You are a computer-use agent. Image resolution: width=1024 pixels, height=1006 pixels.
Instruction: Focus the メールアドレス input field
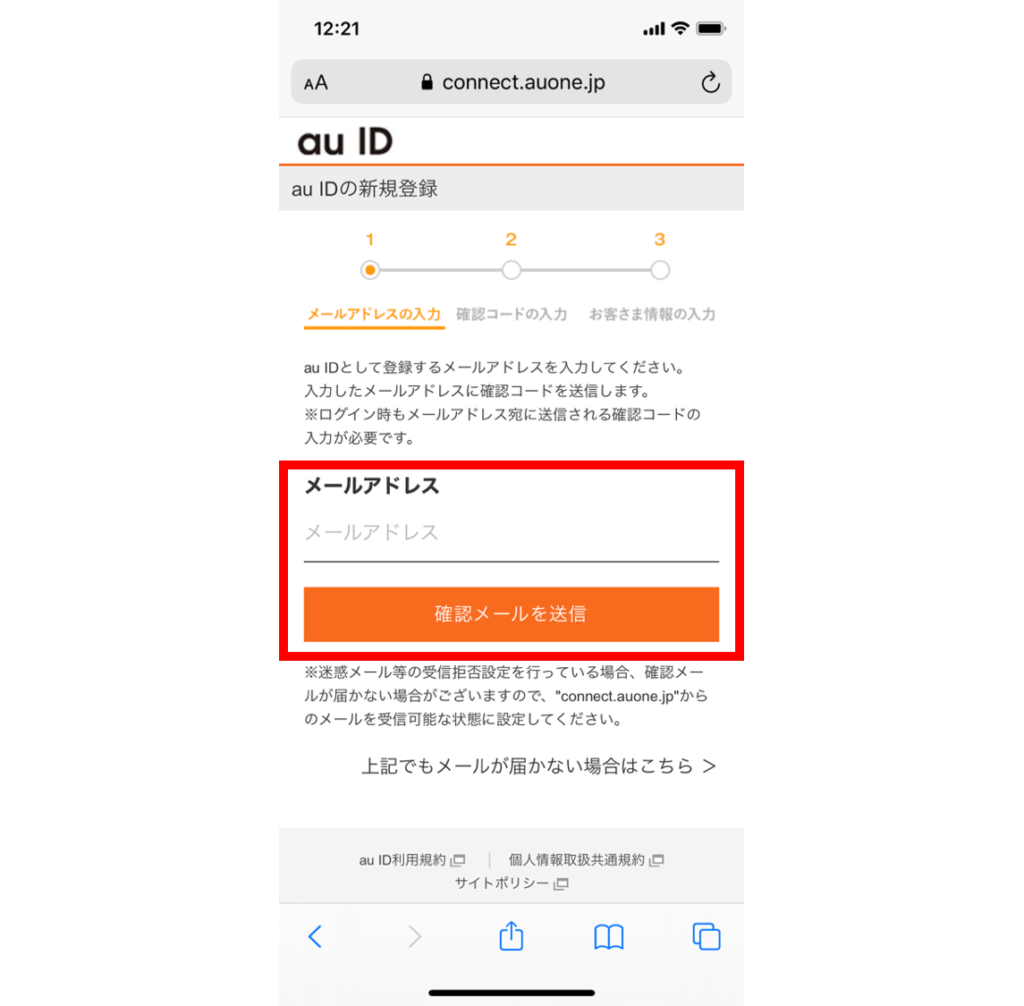coord(511,533)
